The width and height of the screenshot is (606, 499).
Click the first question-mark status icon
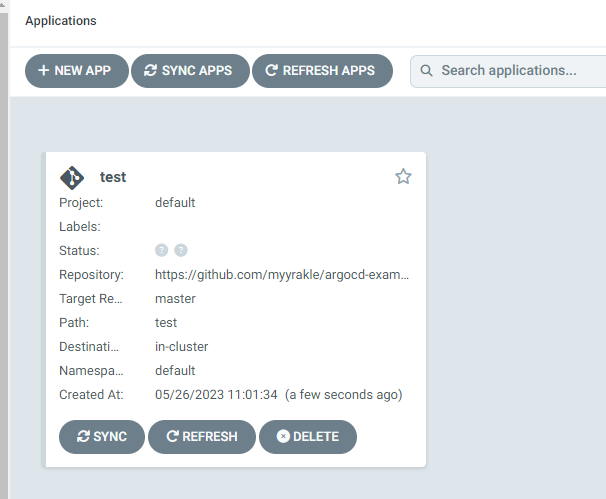pos(161,251)
